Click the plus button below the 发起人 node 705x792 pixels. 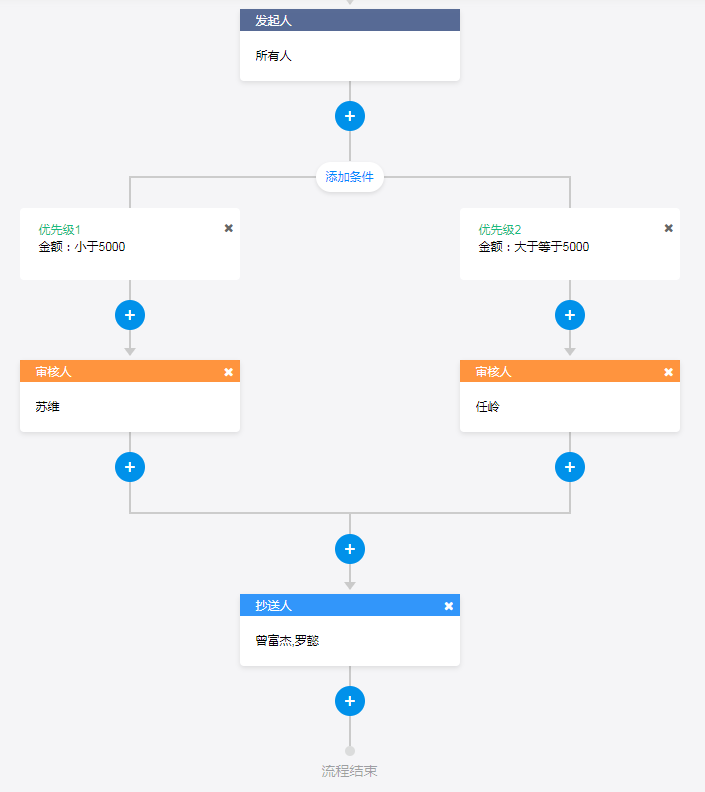coord(350,116)
